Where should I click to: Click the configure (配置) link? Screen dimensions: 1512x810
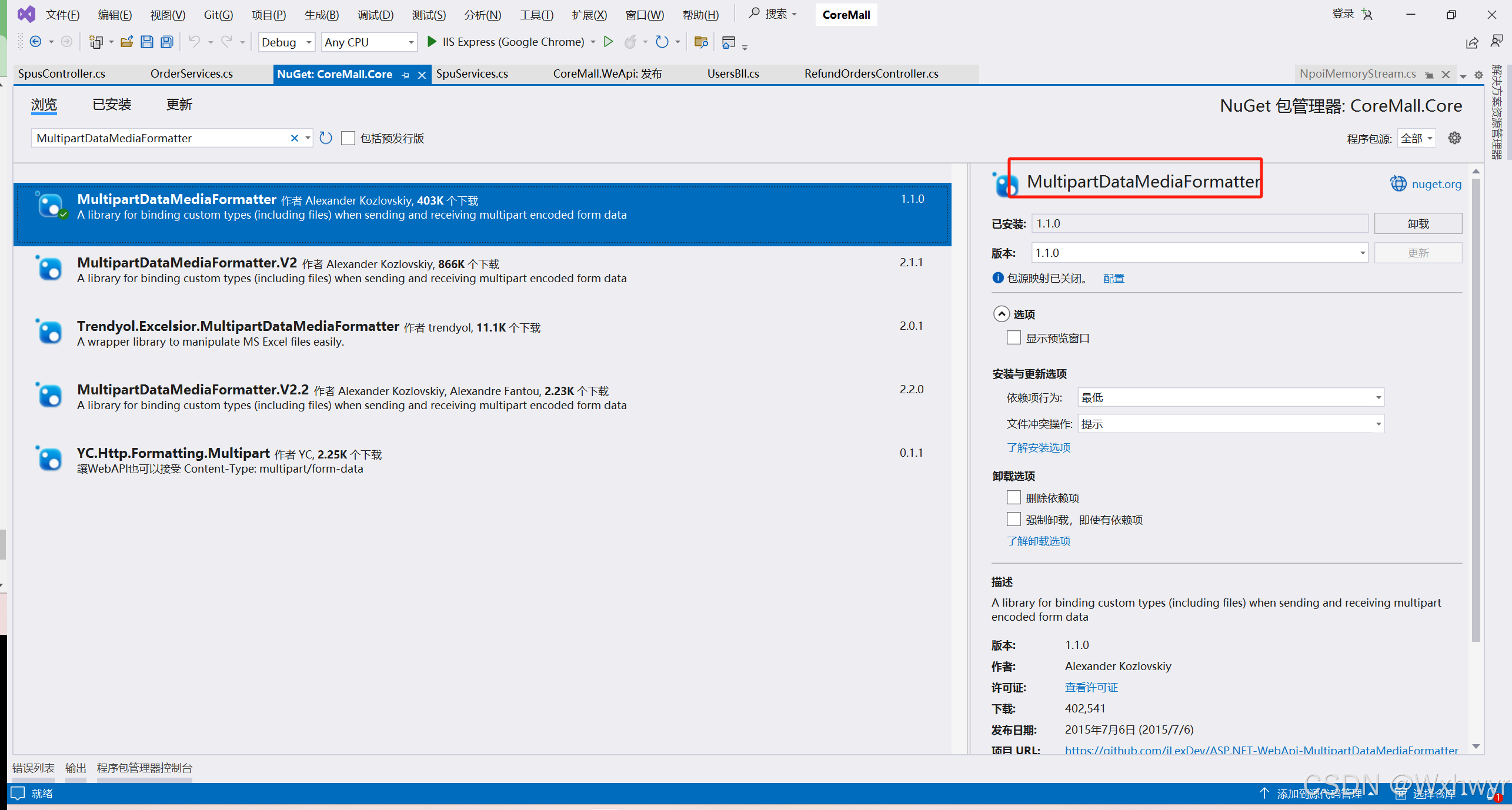click(x=1113, y=278)
